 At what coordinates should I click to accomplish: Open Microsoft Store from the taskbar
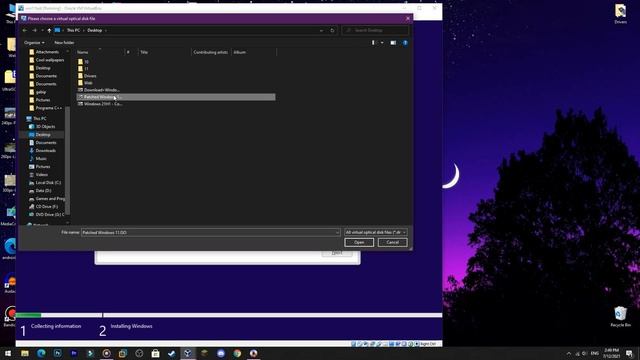point(156,353)
